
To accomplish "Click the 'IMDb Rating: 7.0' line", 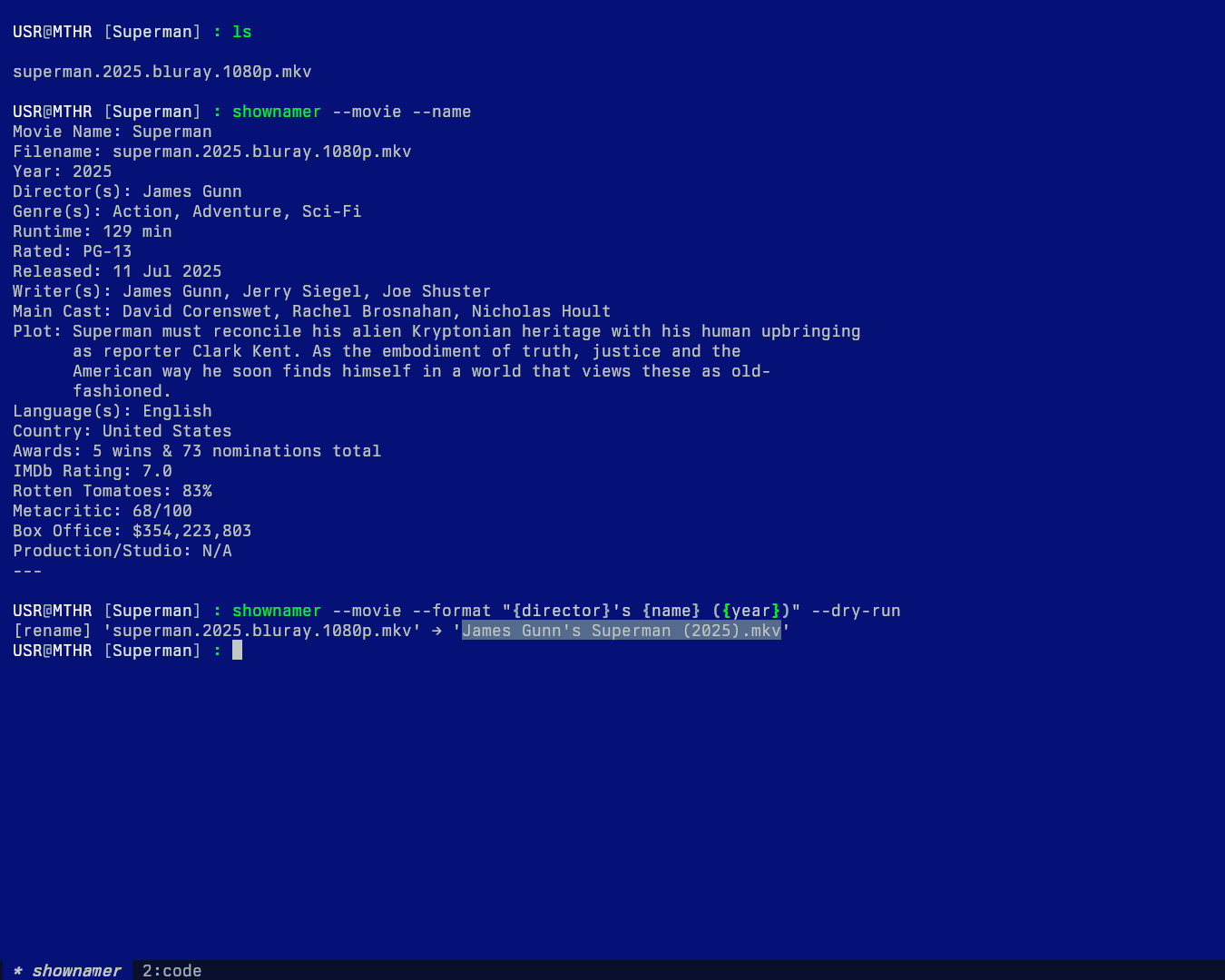I will click(x=93, y=471).
